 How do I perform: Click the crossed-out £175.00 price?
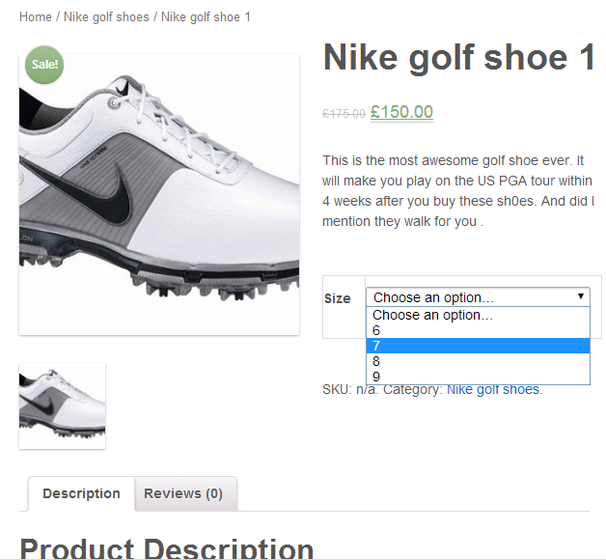pyautogui.click(x=343, y=114)
